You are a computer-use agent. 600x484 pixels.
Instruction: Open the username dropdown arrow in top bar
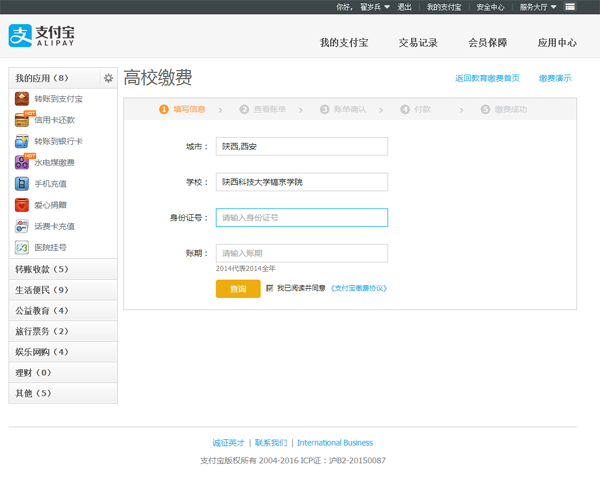pyautogui.click(x=387, y=7)
